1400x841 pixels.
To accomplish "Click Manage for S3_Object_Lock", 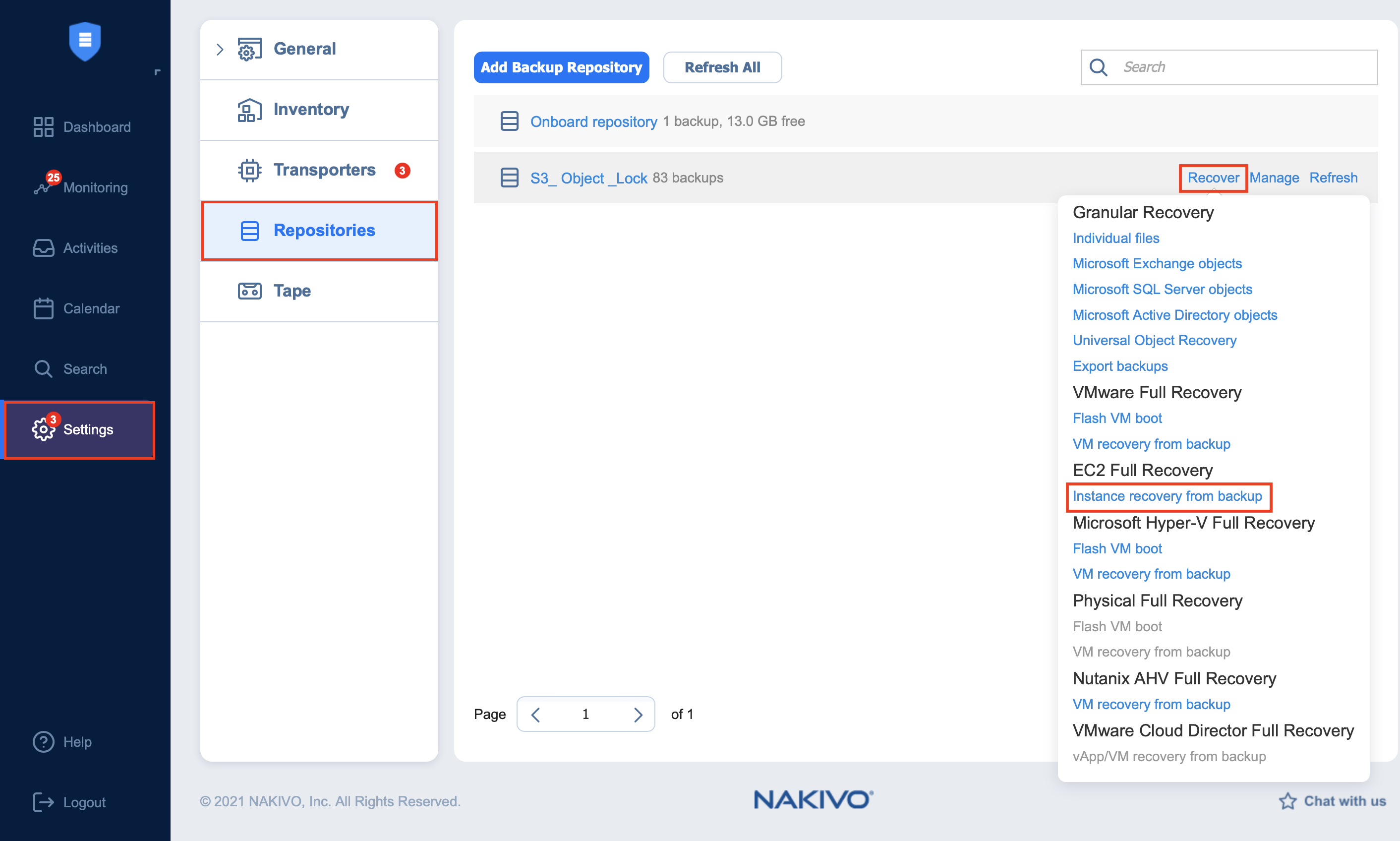I will click(x=1274, y=178).
